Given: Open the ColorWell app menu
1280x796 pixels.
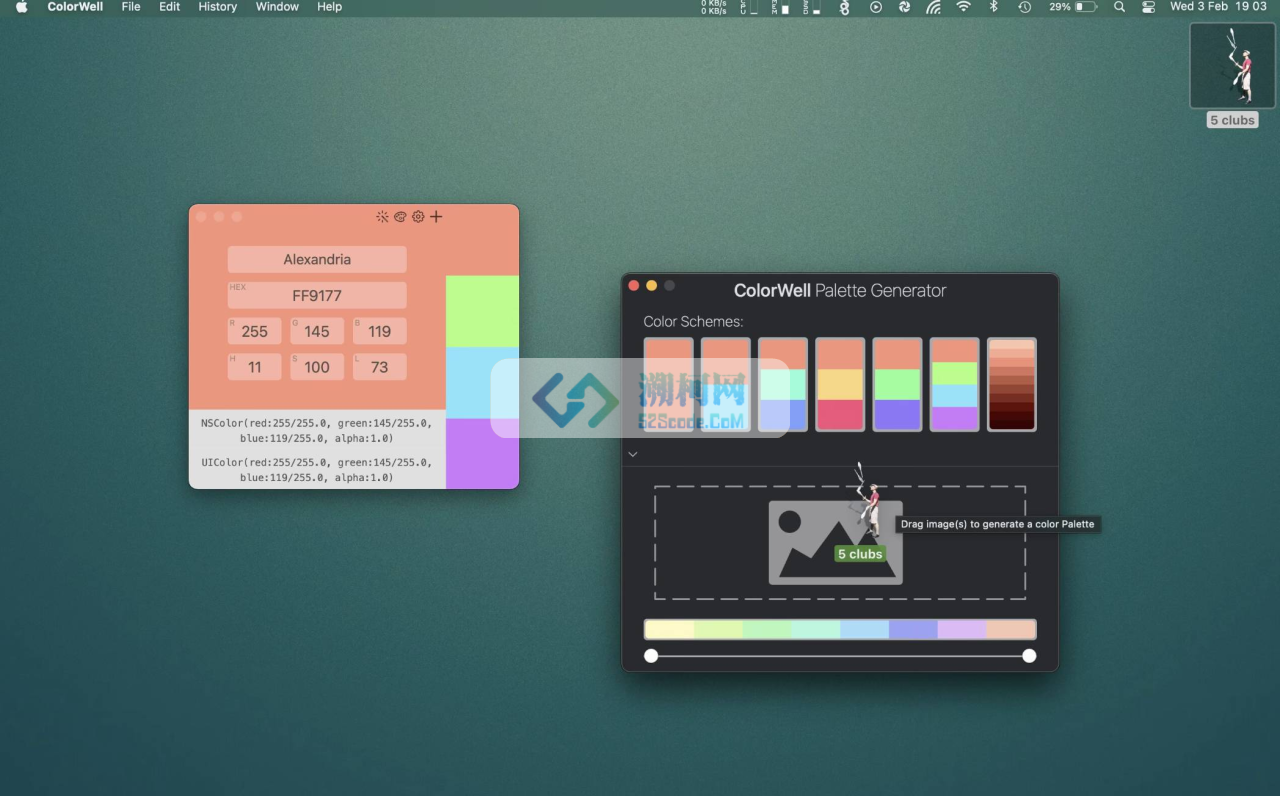Looking at the screenshot, I should tap(75, 7).
